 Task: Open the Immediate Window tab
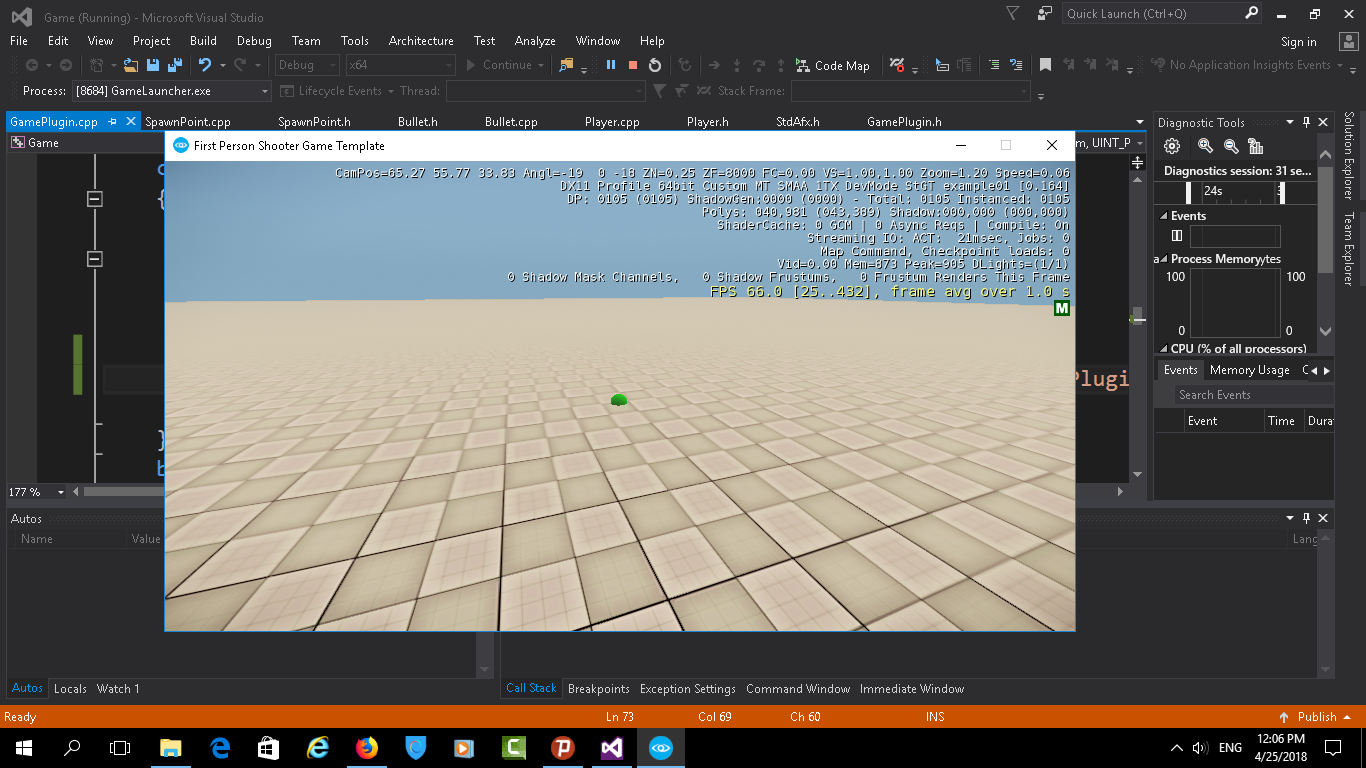point(912,689)
